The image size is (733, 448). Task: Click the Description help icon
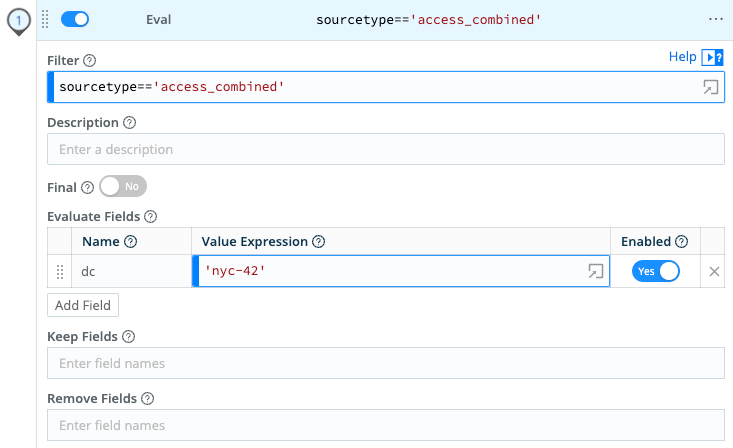130,123
